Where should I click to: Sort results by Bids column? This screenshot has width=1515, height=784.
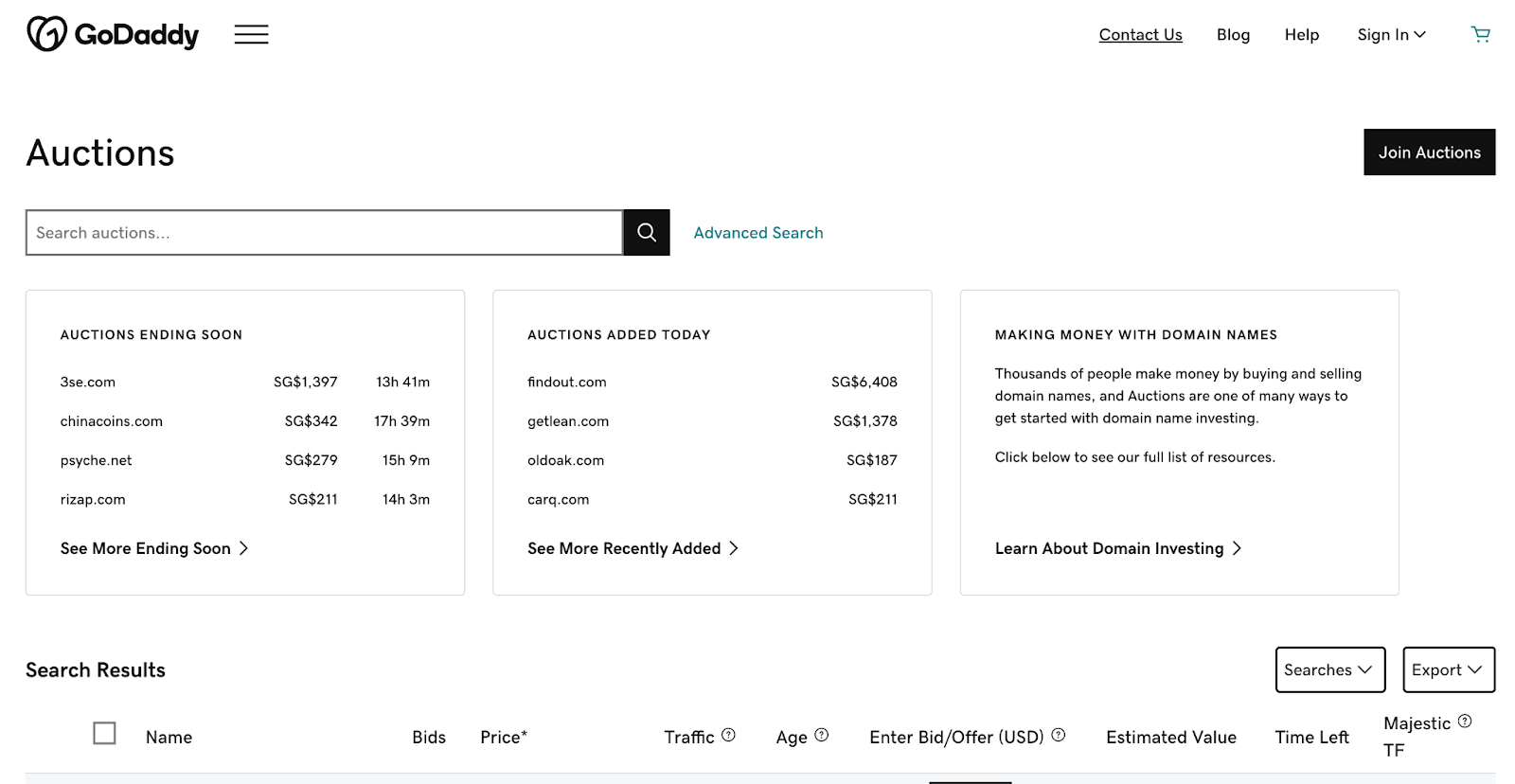click(x=429, y=737)
